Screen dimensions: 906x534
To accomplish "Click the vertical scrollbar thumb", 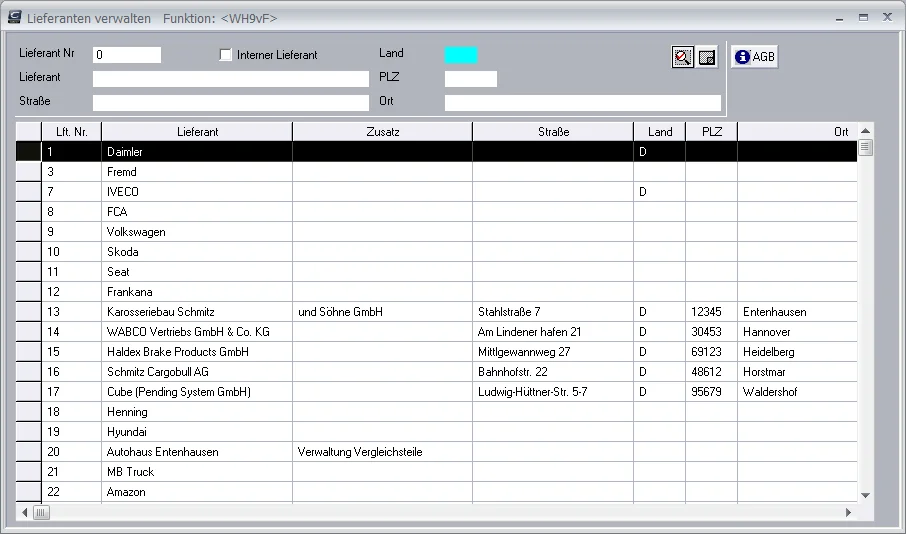I will [x=865, y=147].
